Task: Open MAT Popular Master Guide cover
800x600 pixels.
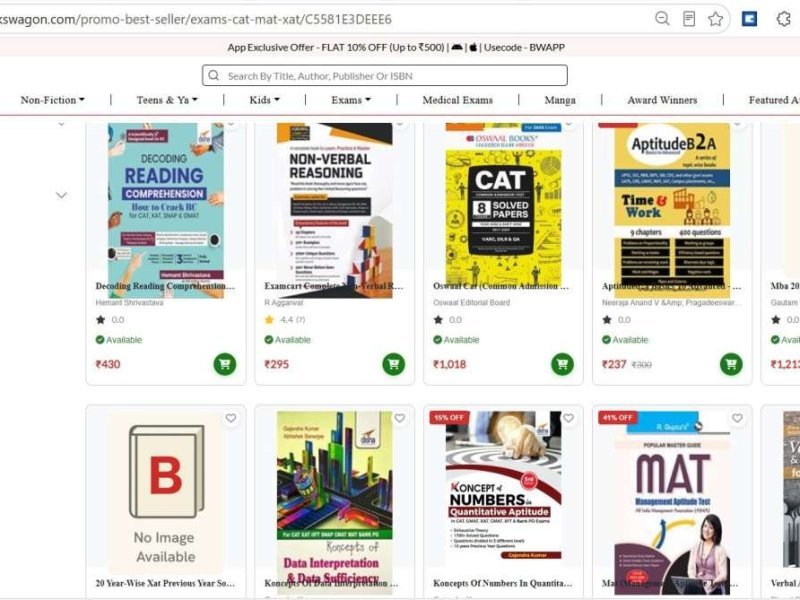Action: [x=672, y=503]
